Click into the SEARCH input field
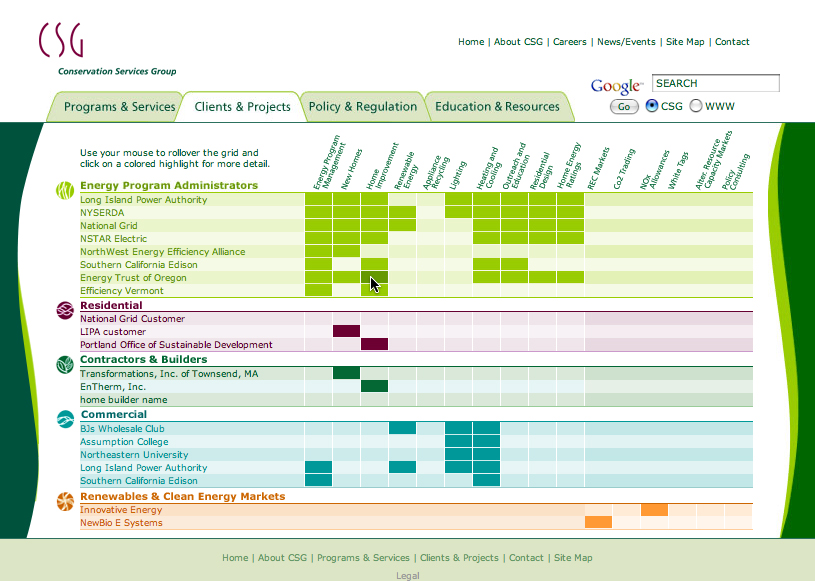Image resolution: width=815 pixels, height=581 pixels. point(716,83)
